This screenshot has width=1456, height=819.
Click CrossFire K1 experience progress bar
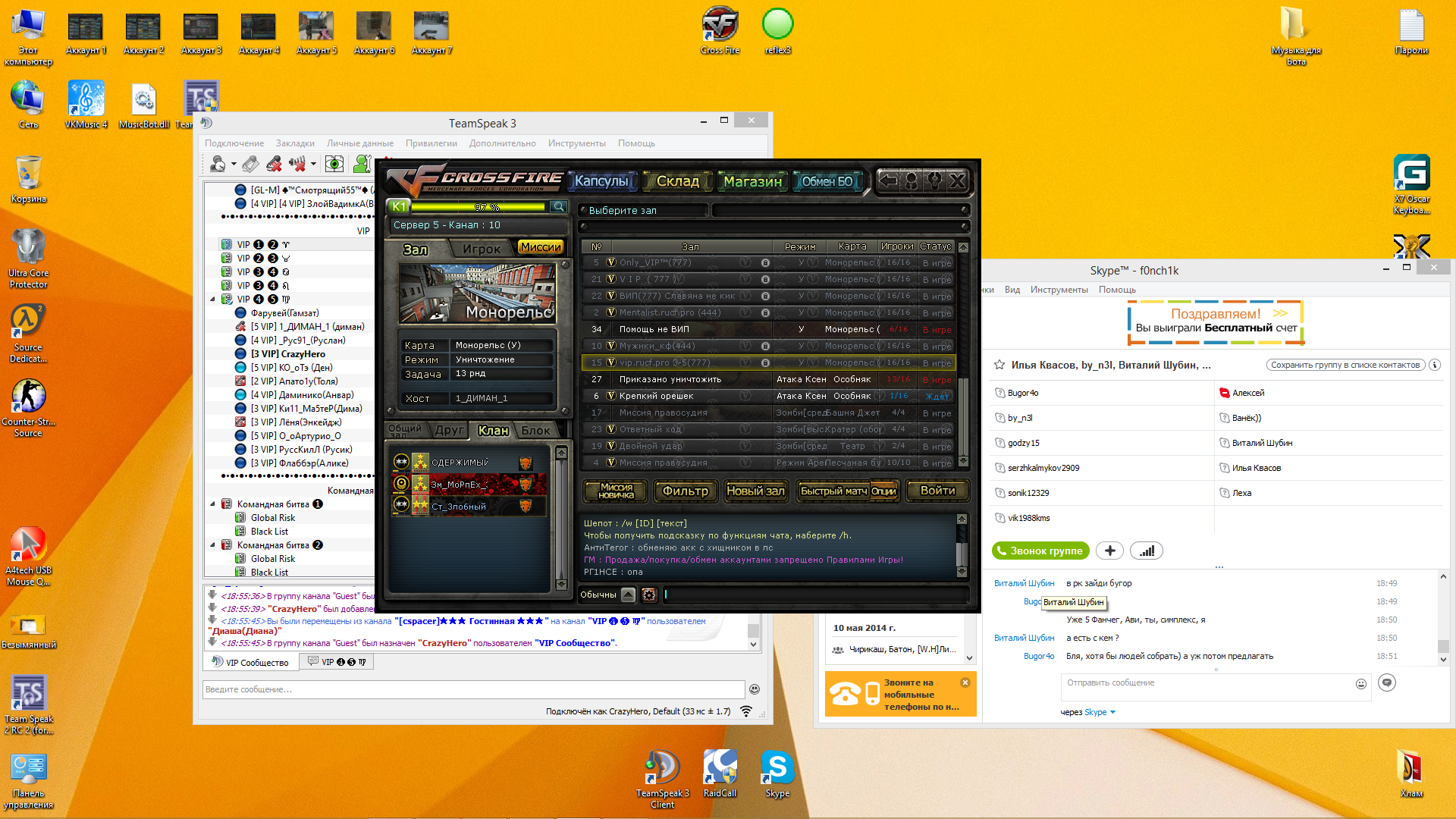(x=479, y=206)
